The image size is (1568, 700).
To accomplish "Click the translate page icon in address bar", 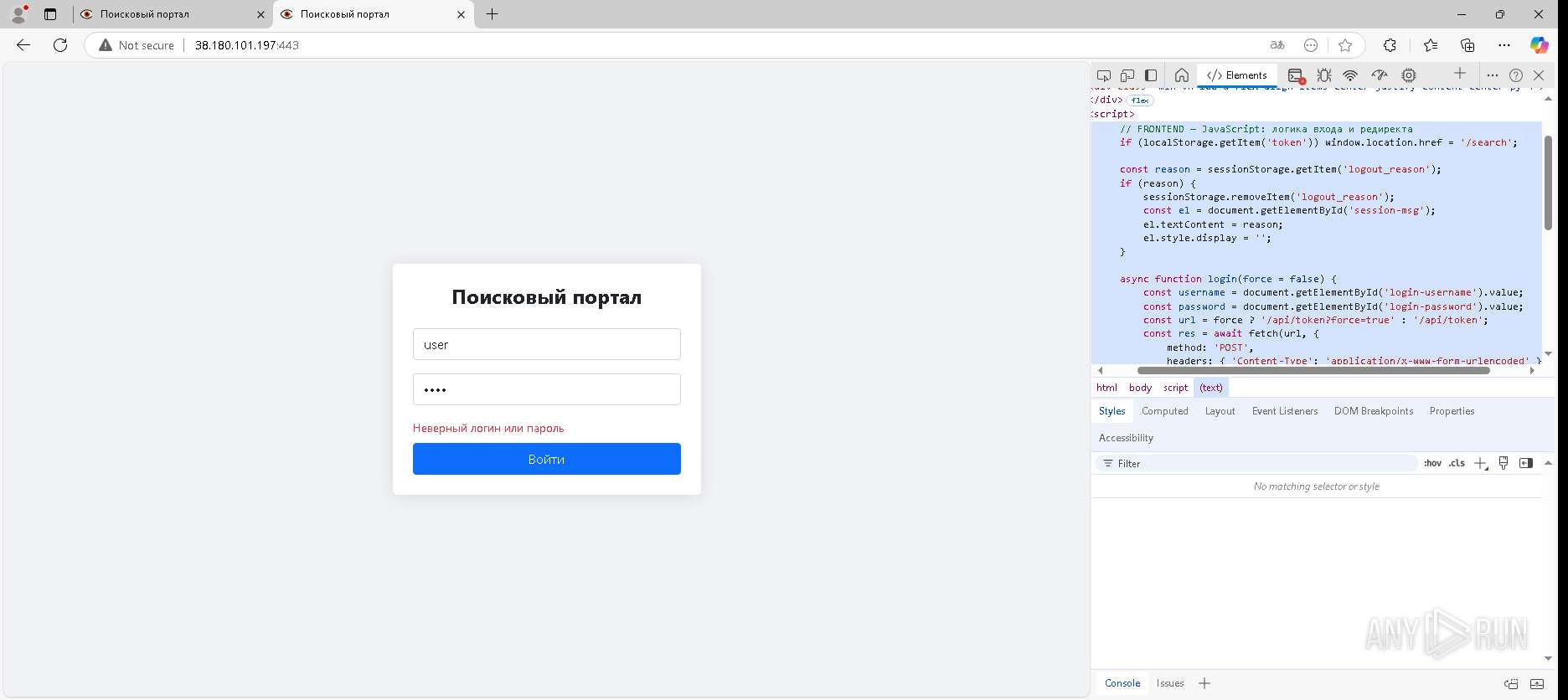I will point(1277,45).
